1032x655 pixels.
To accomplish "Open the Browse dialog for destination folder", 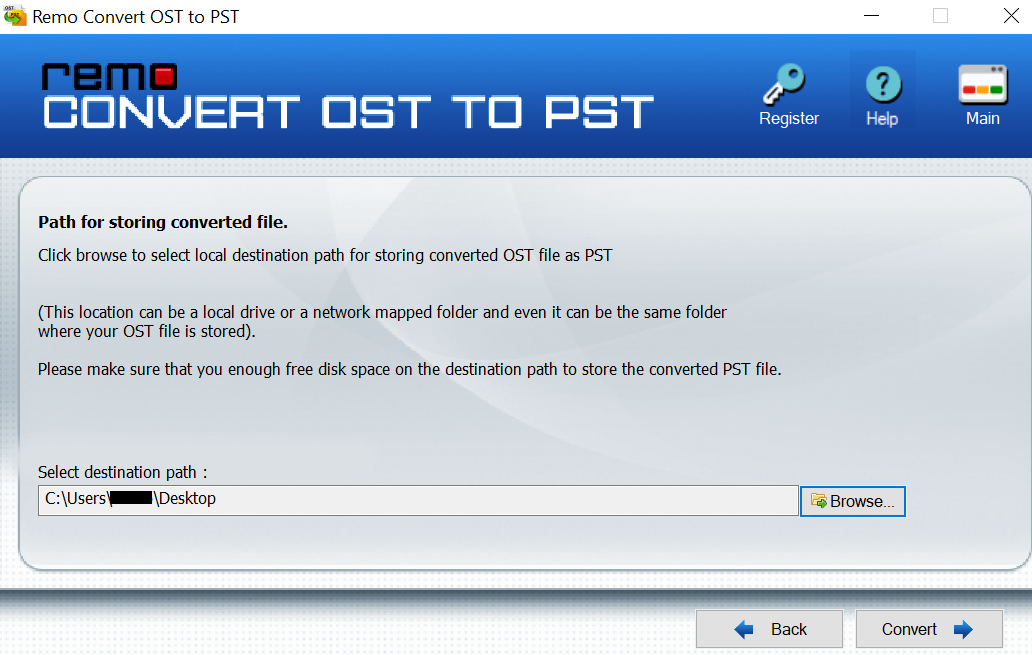I will [852, 500].
